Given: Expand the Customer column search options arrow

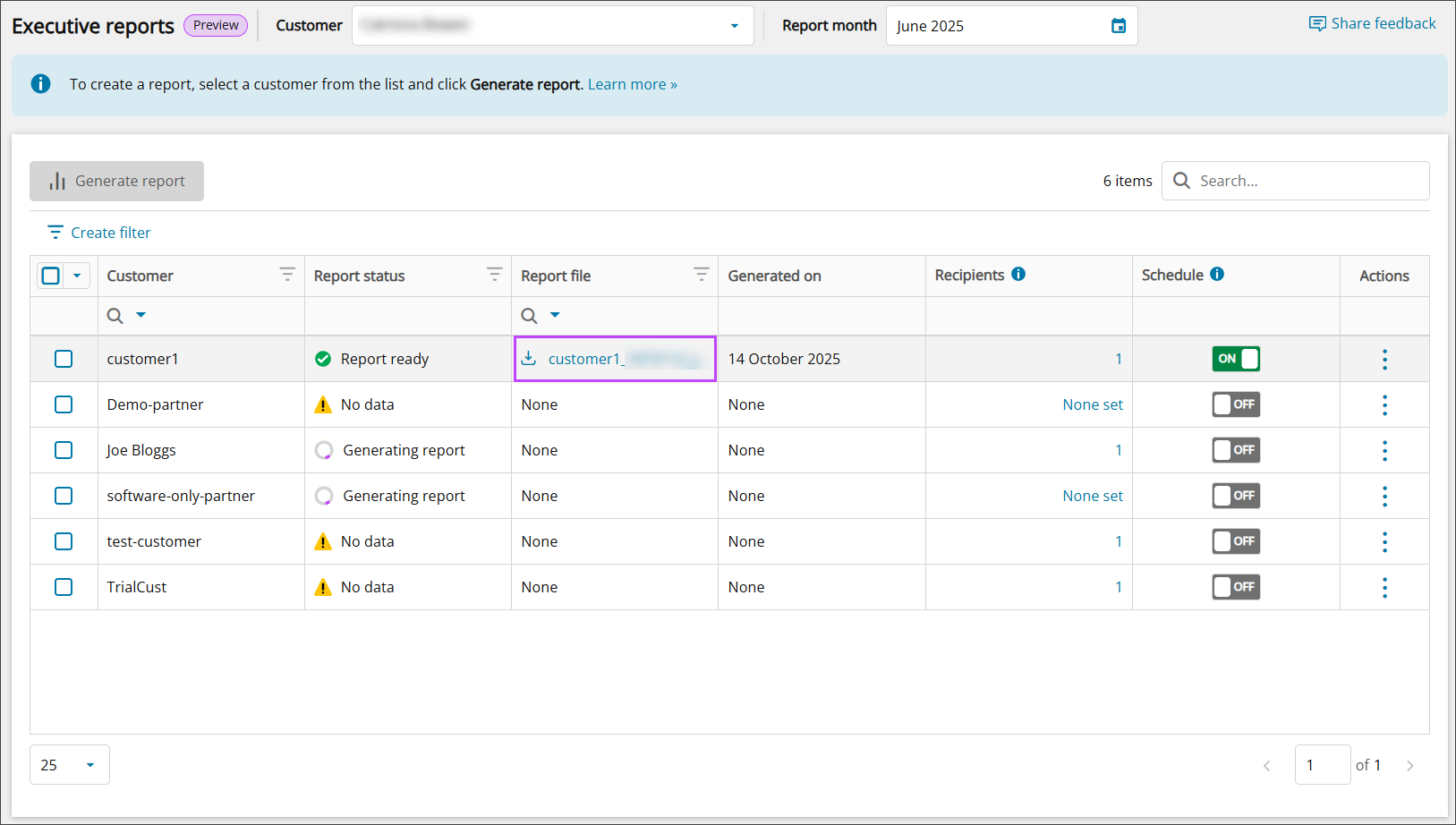Looking at the screenshot, I should (140, 315).
